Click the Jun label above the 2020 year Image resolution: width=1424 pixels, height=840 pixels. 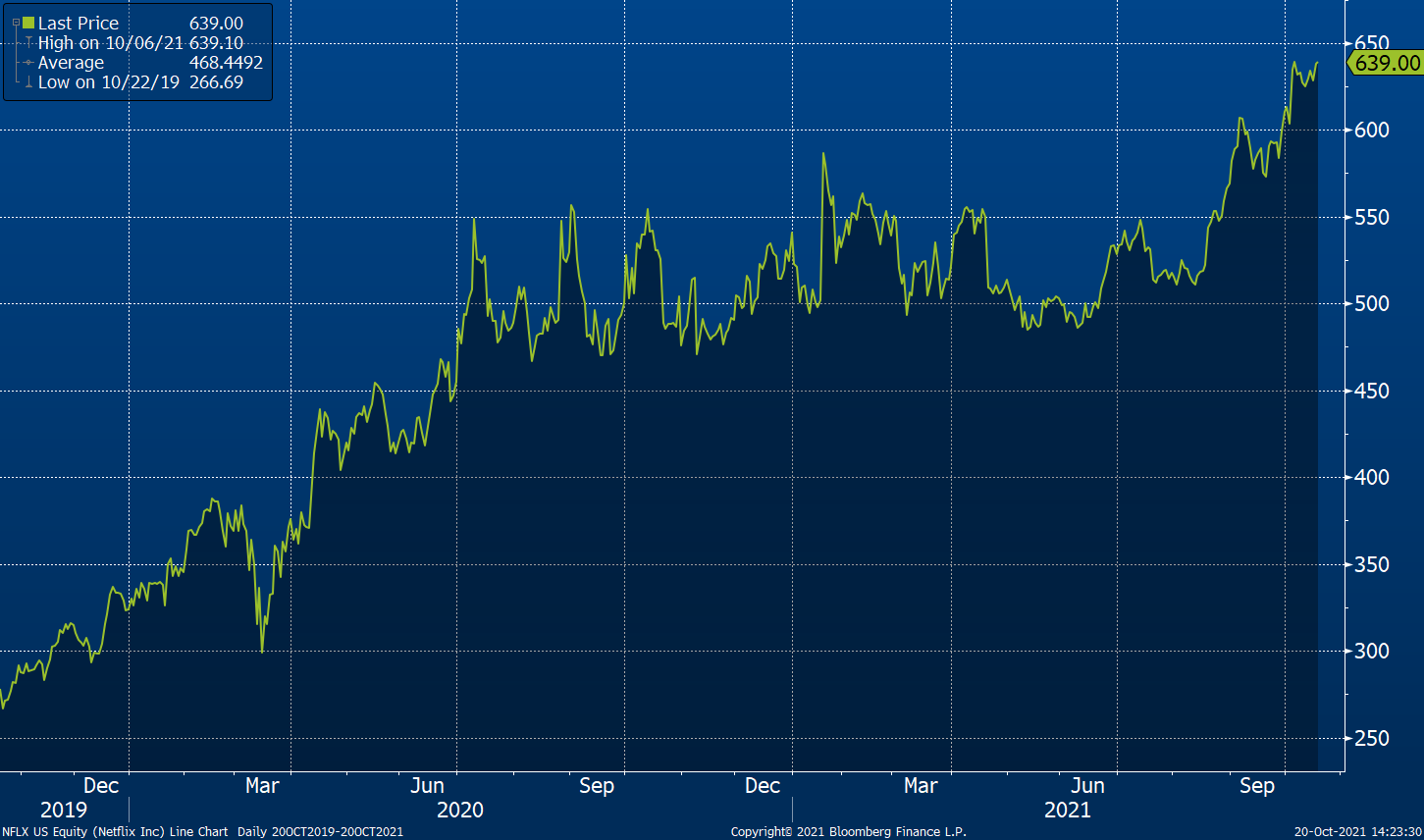[x=427, y=786]
